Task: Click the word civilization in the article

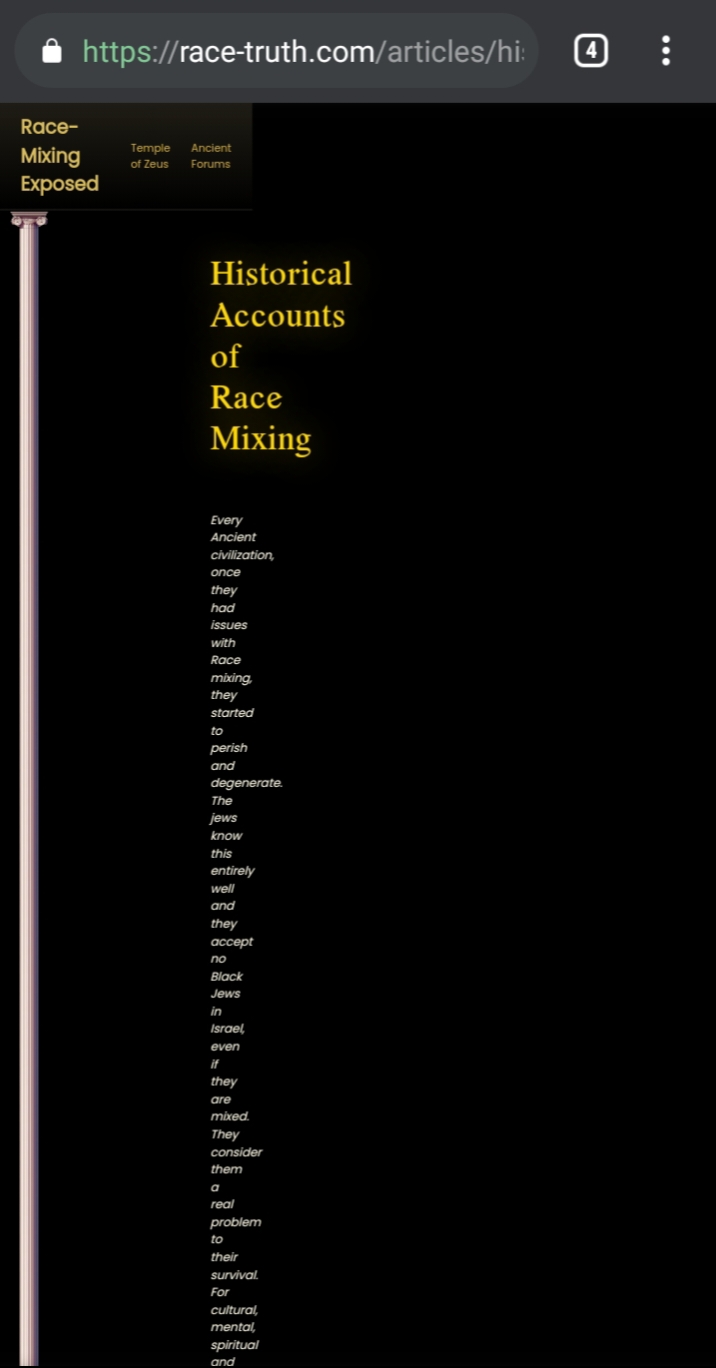Action: point(242,555)
